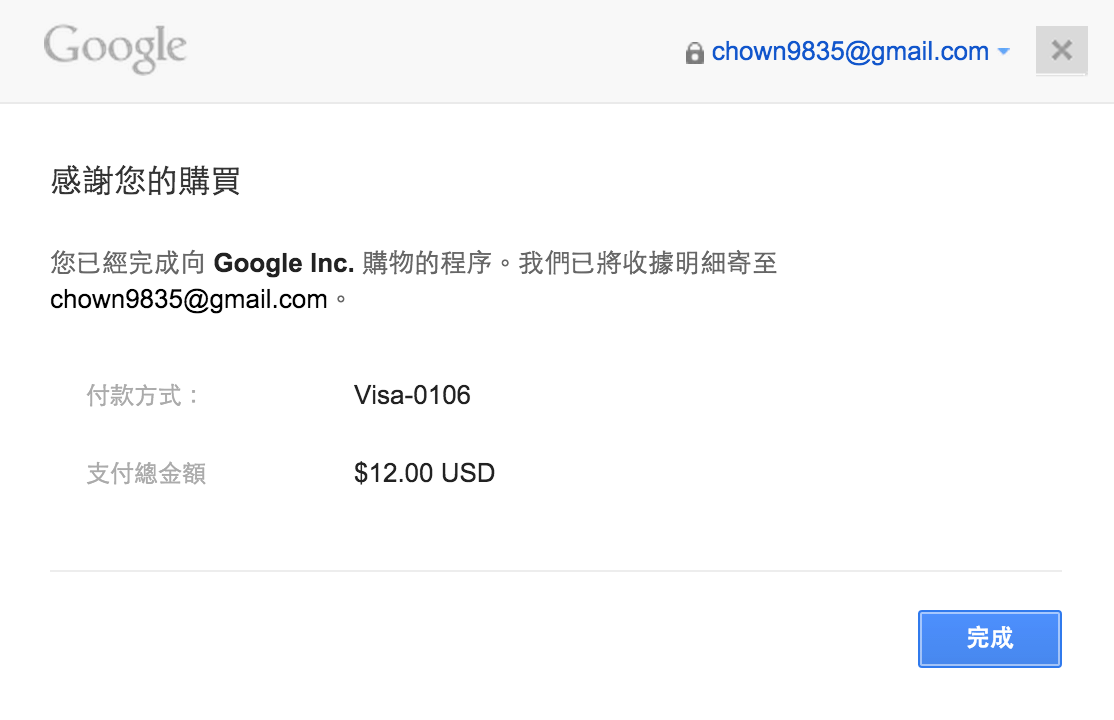
Task: Click the 購物的程序 text after Google Inc.
Action: (427, 263)
